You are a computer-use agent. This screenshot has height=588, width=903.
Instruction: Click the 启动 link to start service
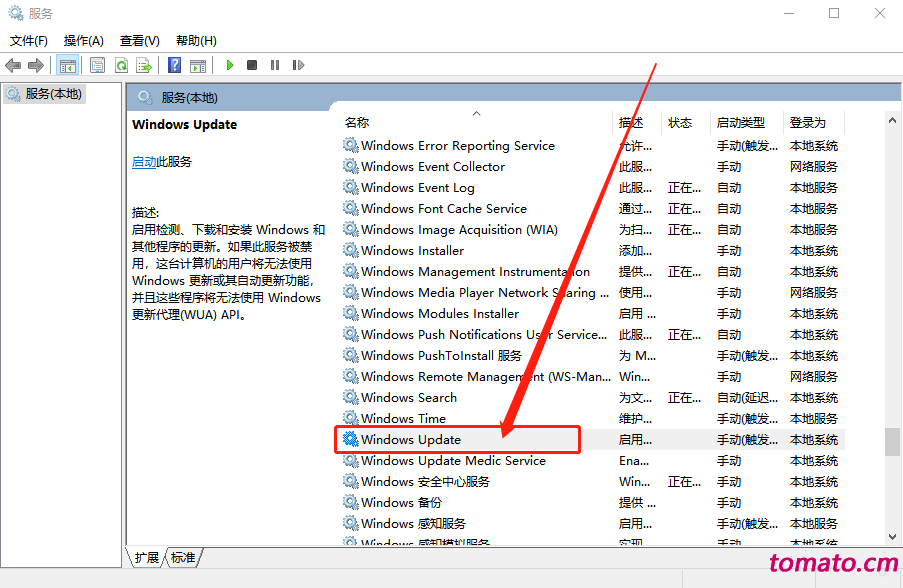coord(144,162)
